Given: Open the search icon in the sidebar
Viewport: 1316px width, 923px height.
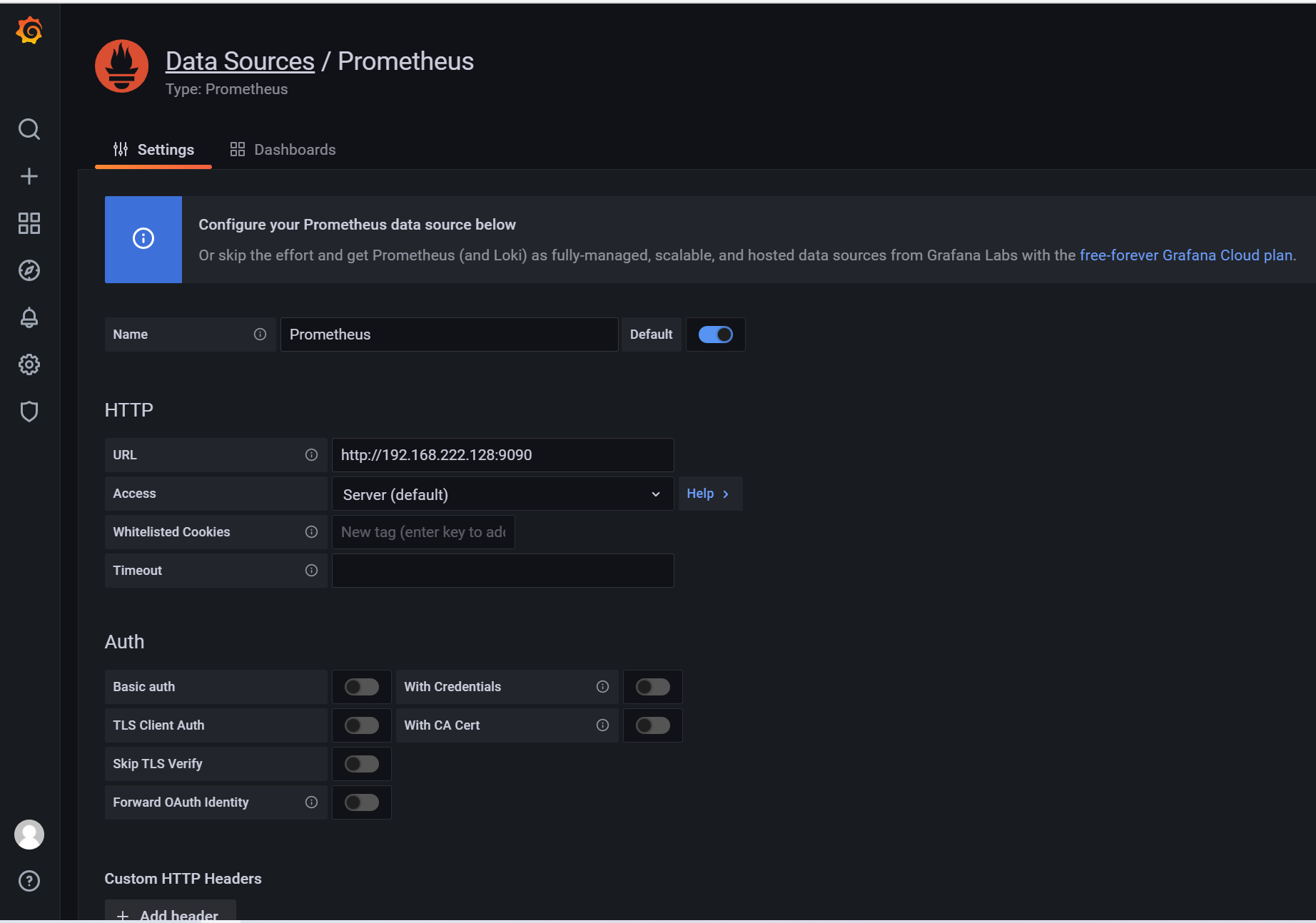Looking at the screenshot, I should [x=29, y=129].
